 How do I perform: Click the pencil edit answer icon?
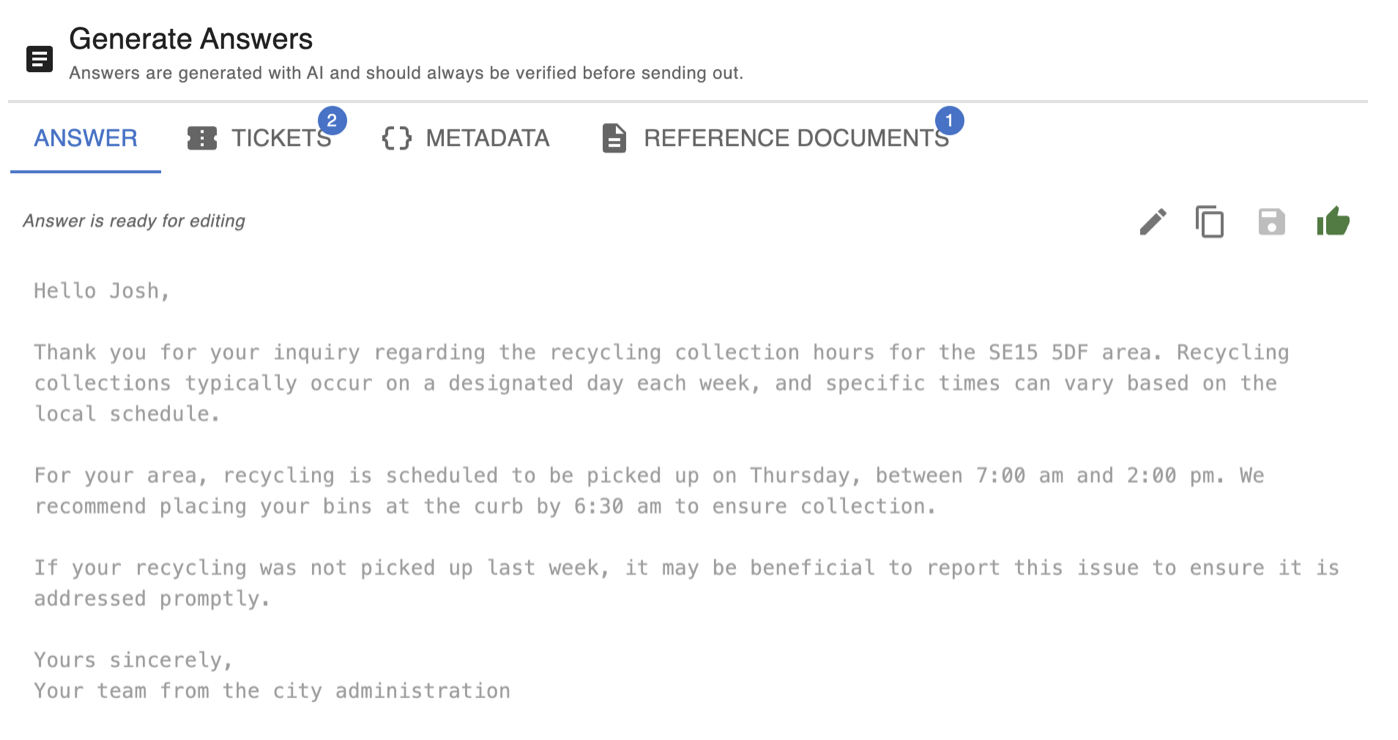(1153, 222)
